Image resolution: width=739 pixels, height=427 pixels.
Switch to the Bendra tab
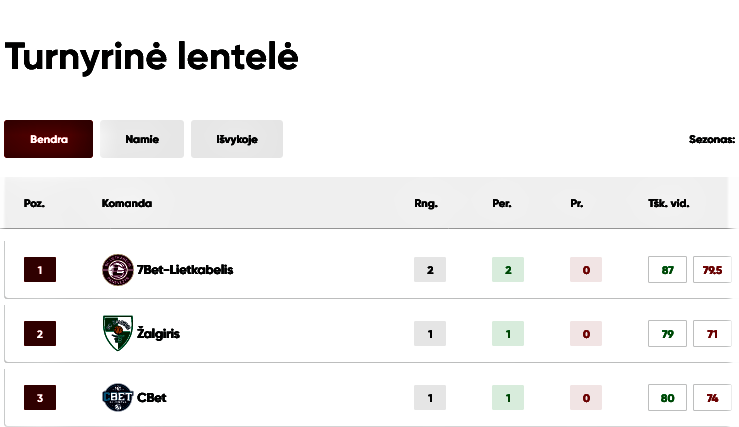pos(49,139)
